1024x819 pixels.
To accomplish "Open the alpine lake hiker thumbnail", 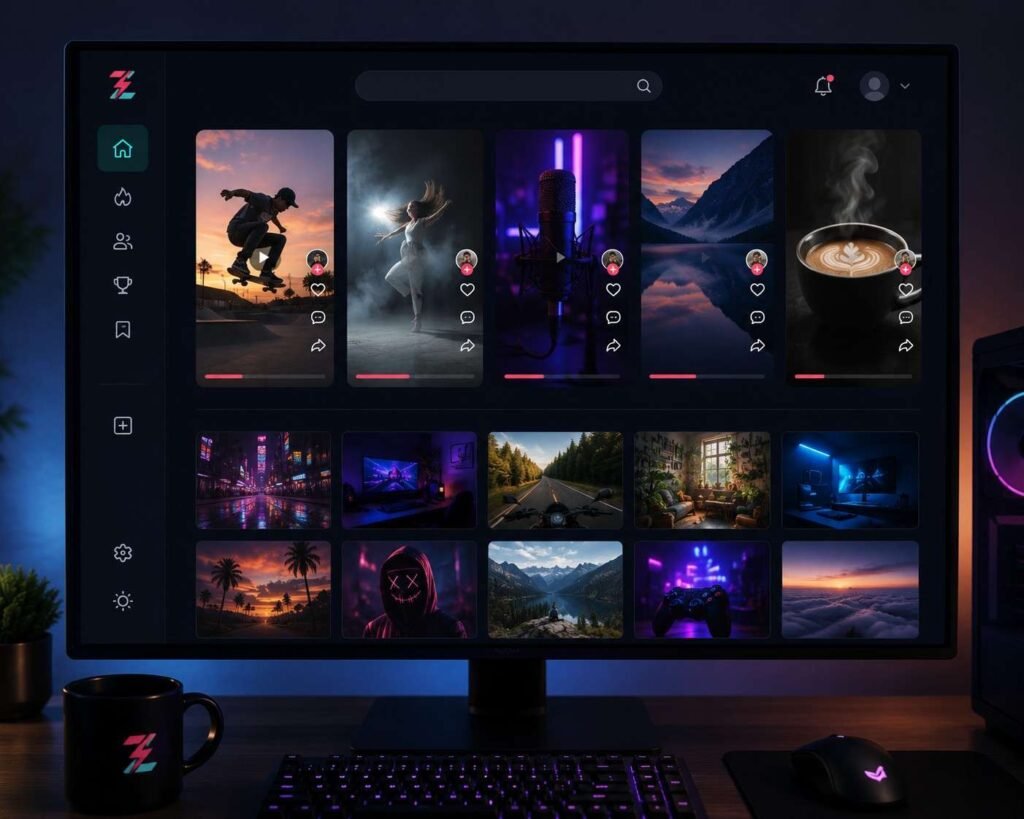I will (x=556, y=590).
